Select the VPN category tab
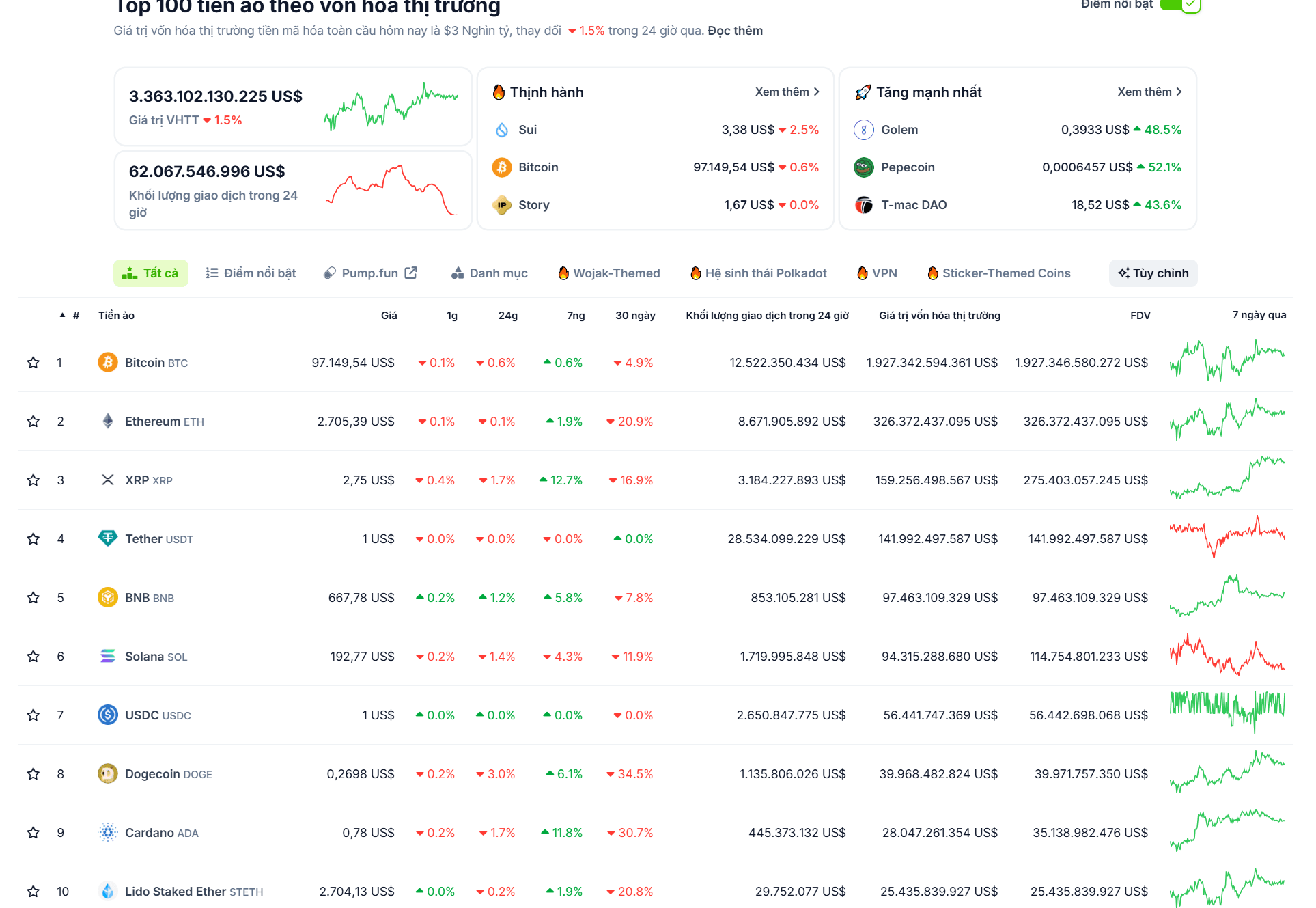Viewport: 1316px width, 908px height. click(x=877, y=273)
